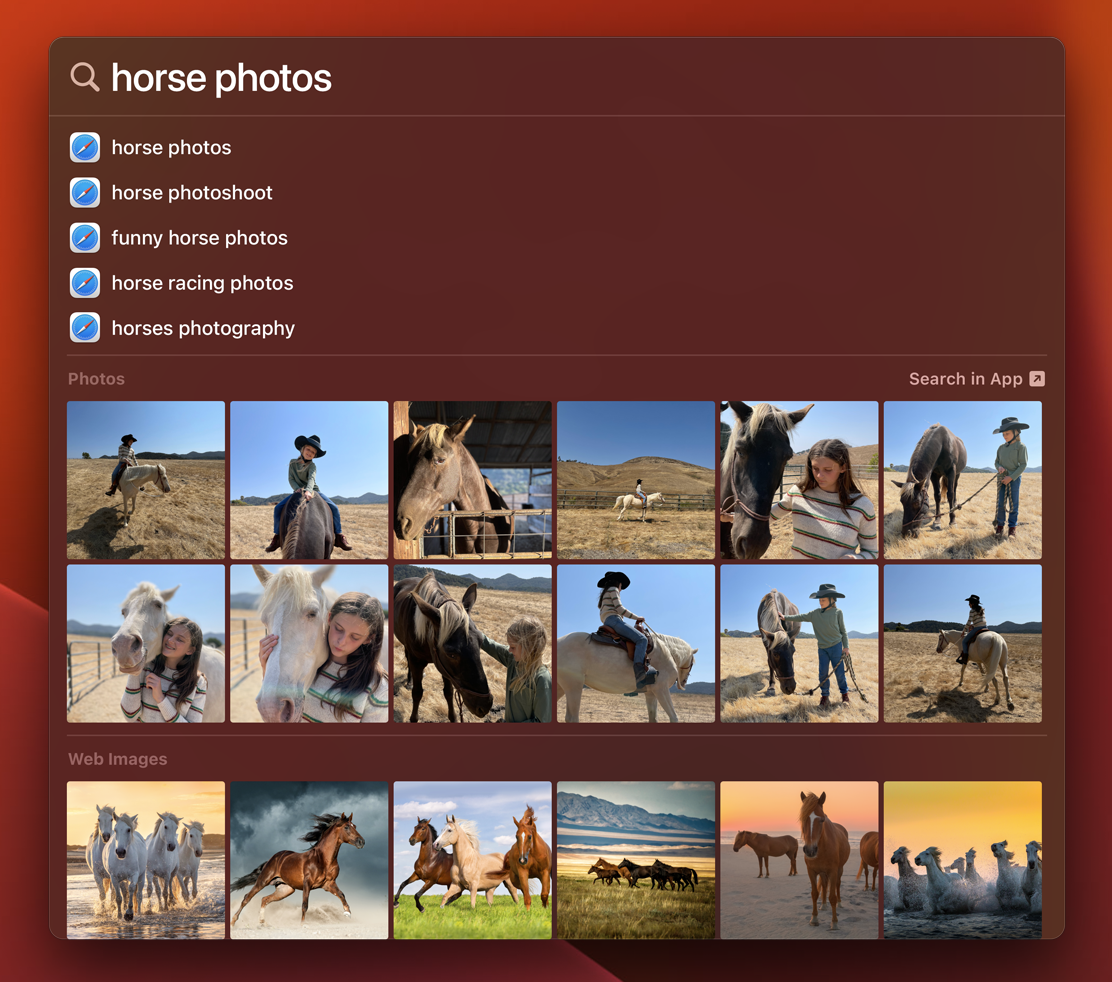Open photo of brown horse in barn stall
Image resolution: width=1112 pixels, height=982 pixels.
coord(473,480)
